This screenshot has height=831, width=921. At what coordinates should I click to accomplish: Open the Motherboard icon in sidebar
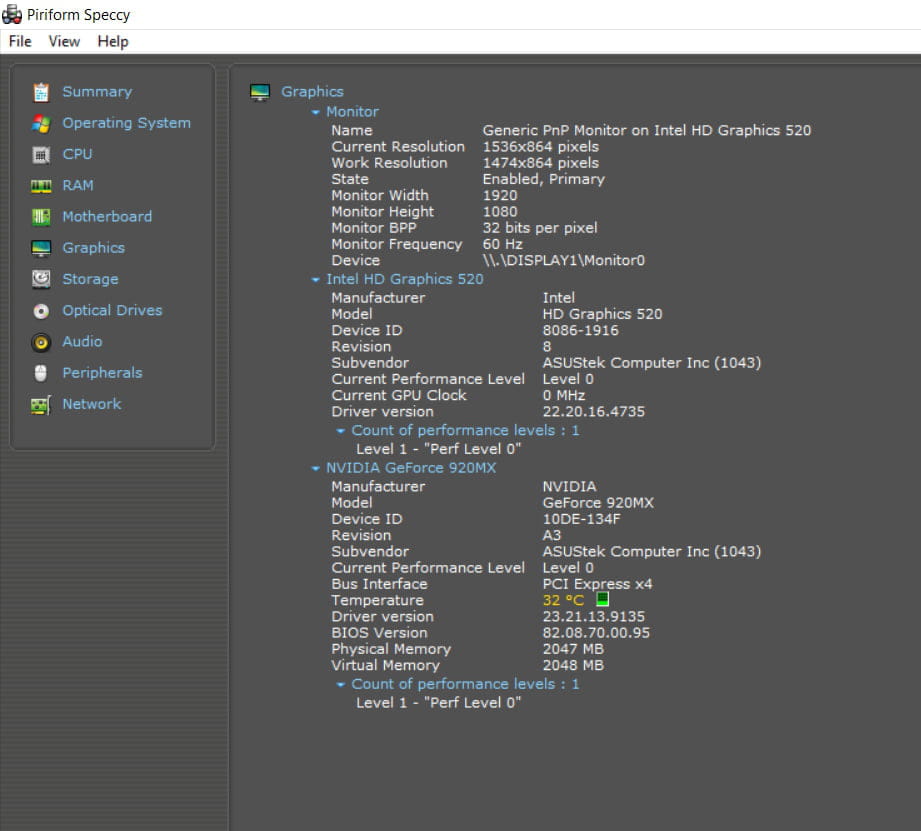41,217
